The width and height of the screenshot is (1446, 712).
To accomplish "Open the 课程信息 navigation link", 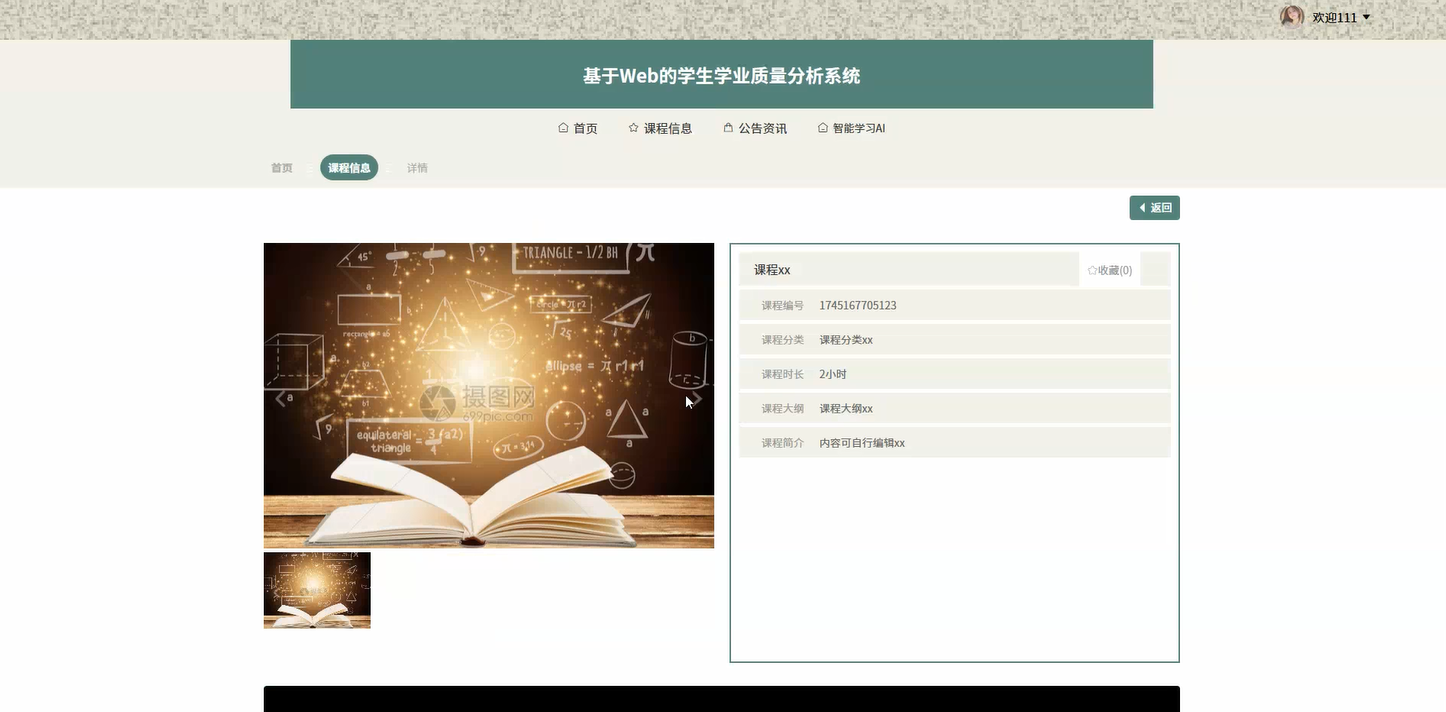I will point(666,127).
